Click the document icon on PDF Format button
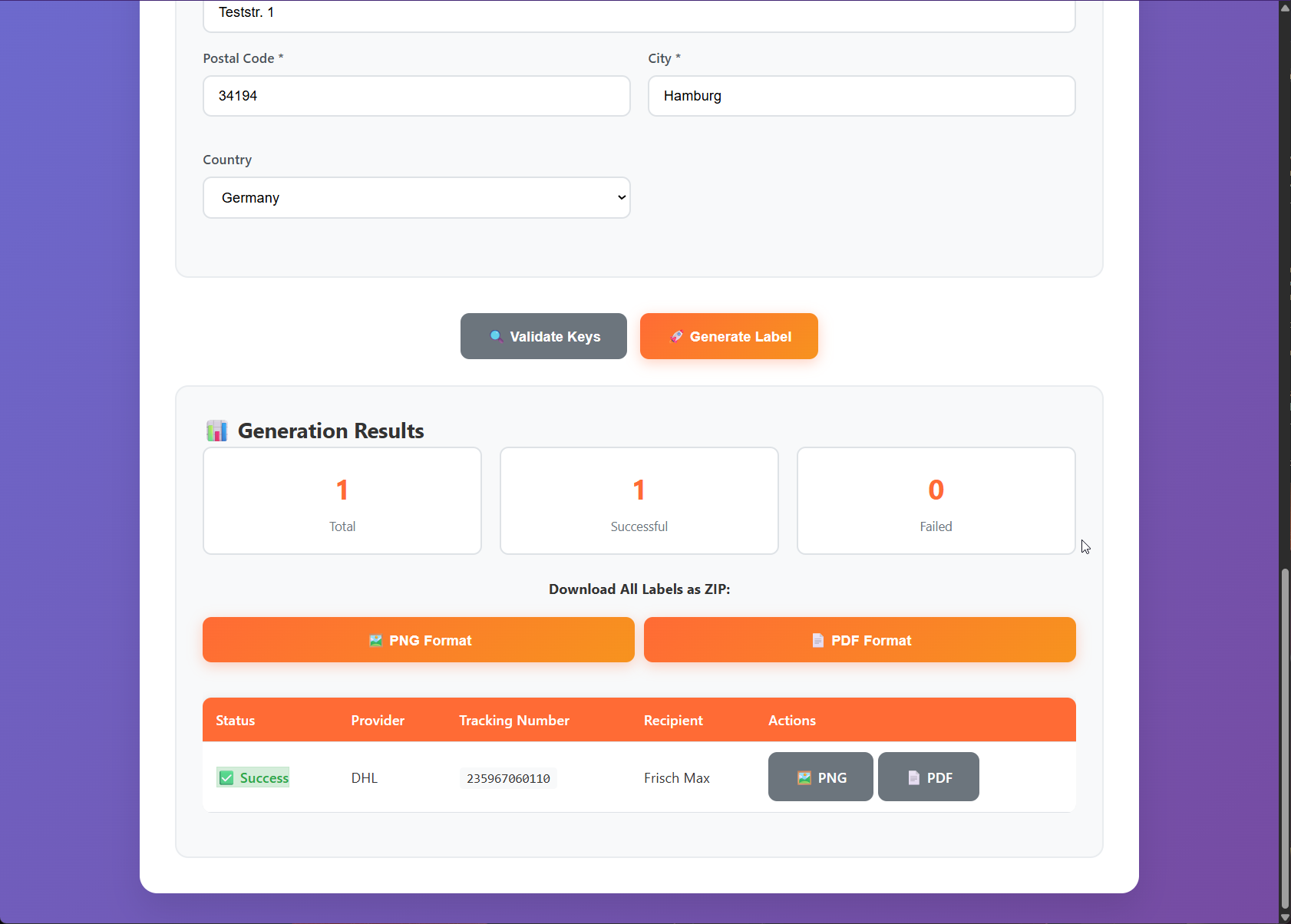The width and height of the screenshot is (1291, 924). tap(817, 639)
